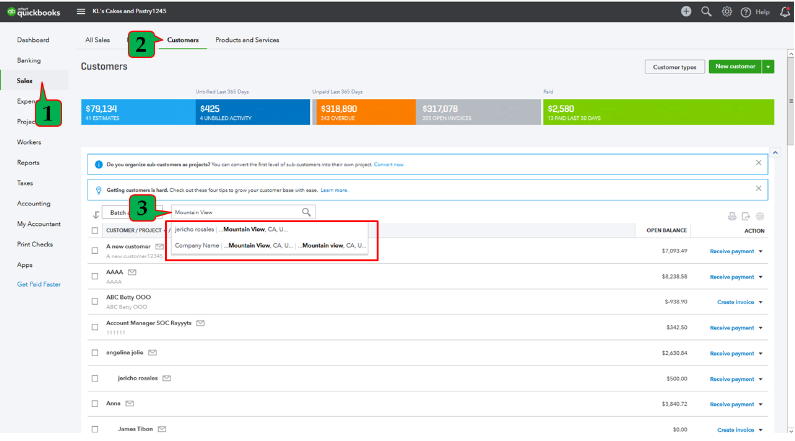Expand action arrow for A new customer row
The image size is (795, 441).
coord(761,251)
